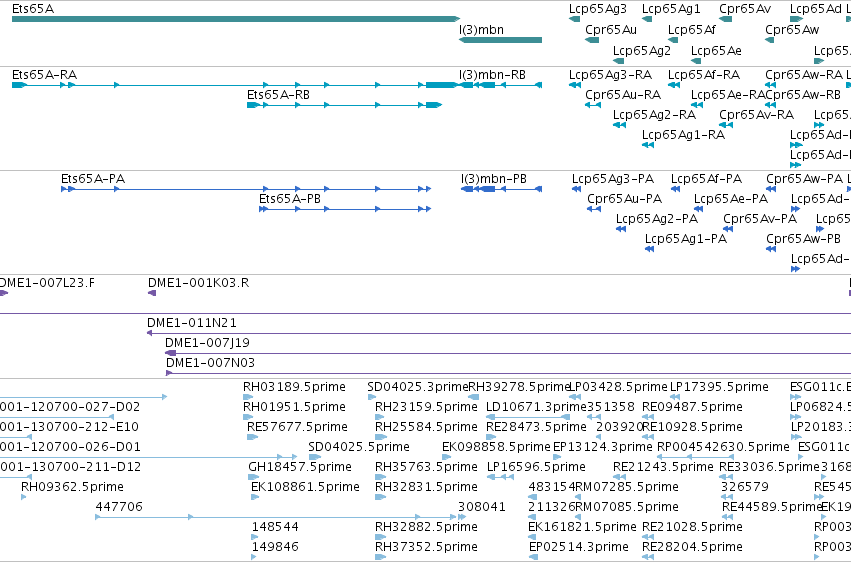Click the Lcp65Ag2 gene label
Image resolution: width=851 pixels, height=562 pixels.
(642, 50)
